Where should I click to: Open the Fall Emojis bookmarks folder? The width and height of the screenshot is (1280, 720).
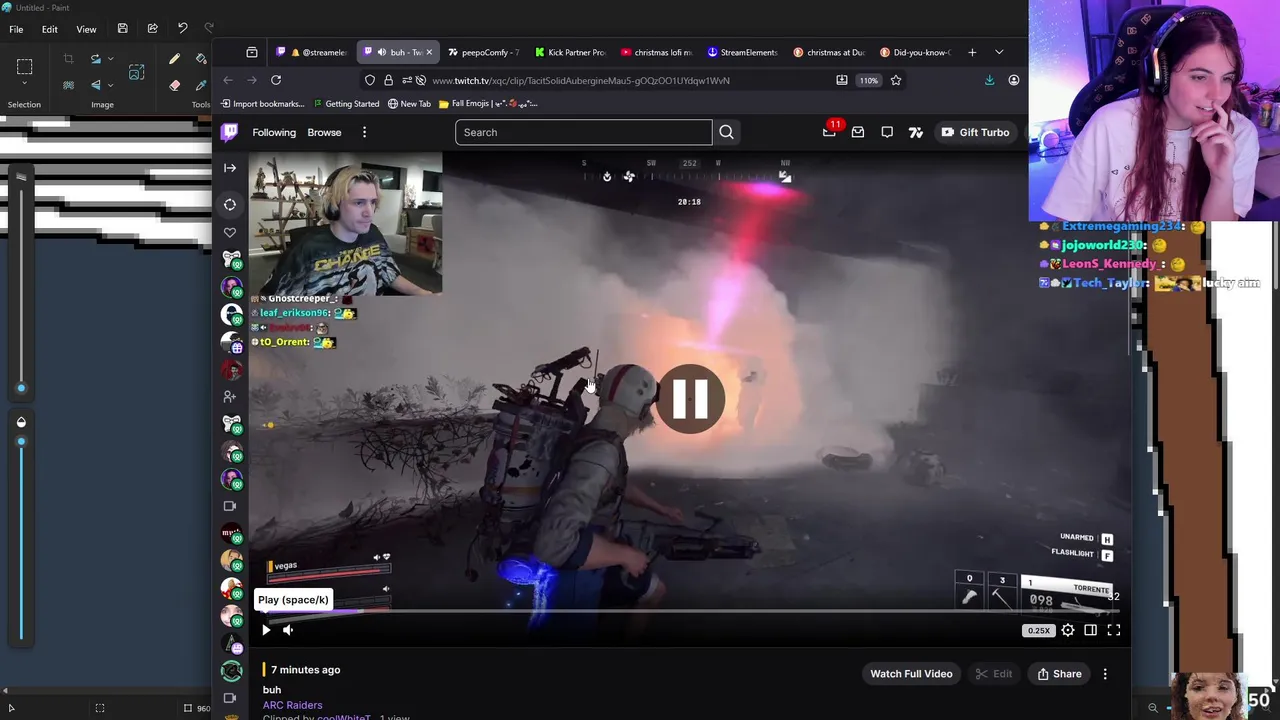pyautogui.click(x=488, y=103)
